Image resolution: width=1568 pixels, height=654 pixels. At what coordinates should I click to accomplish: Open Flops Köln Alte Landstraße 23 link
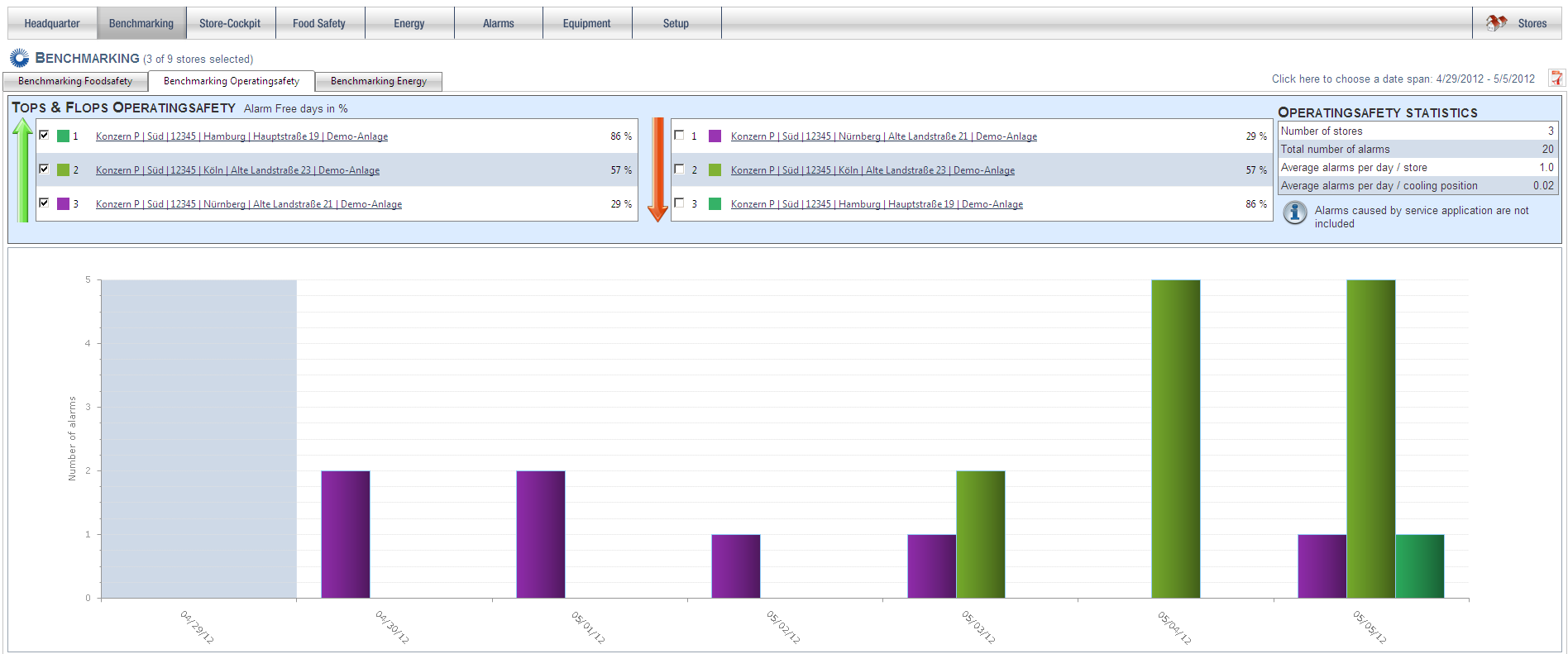(x=872, y=170)
